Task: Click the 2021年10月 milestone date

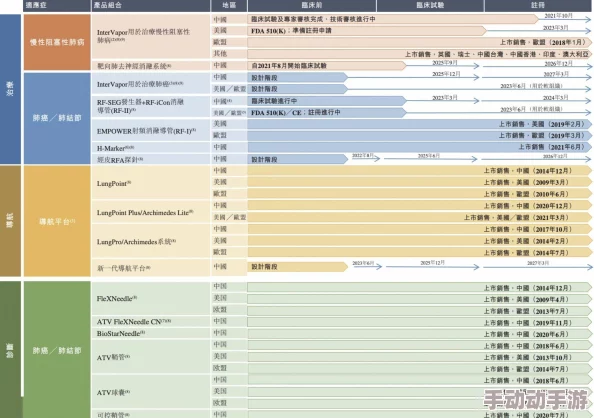Action: click(x=558, y=16)
